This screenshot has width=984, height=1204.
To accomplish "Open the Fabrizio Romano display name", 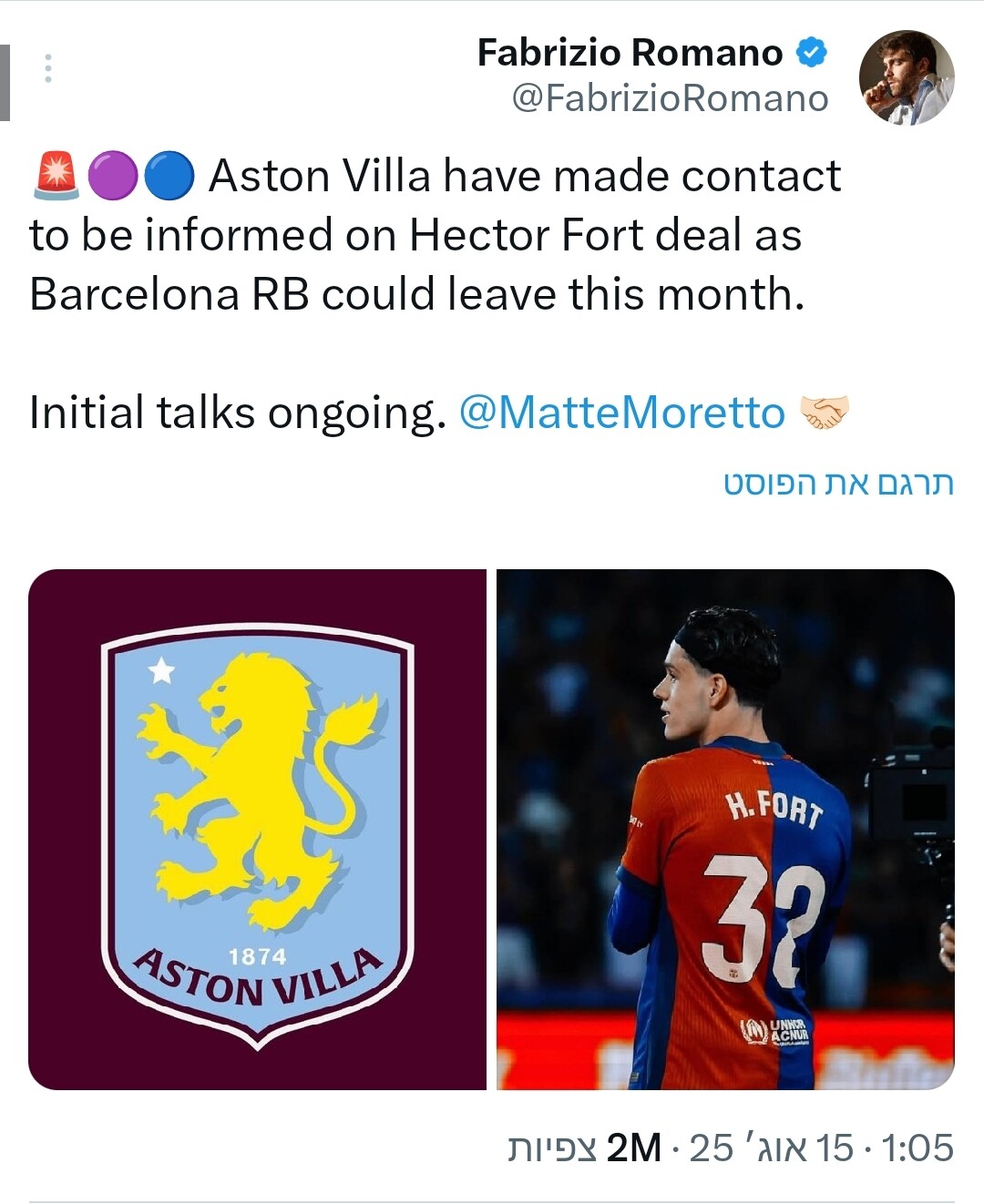I will click(x=630, y=53).
